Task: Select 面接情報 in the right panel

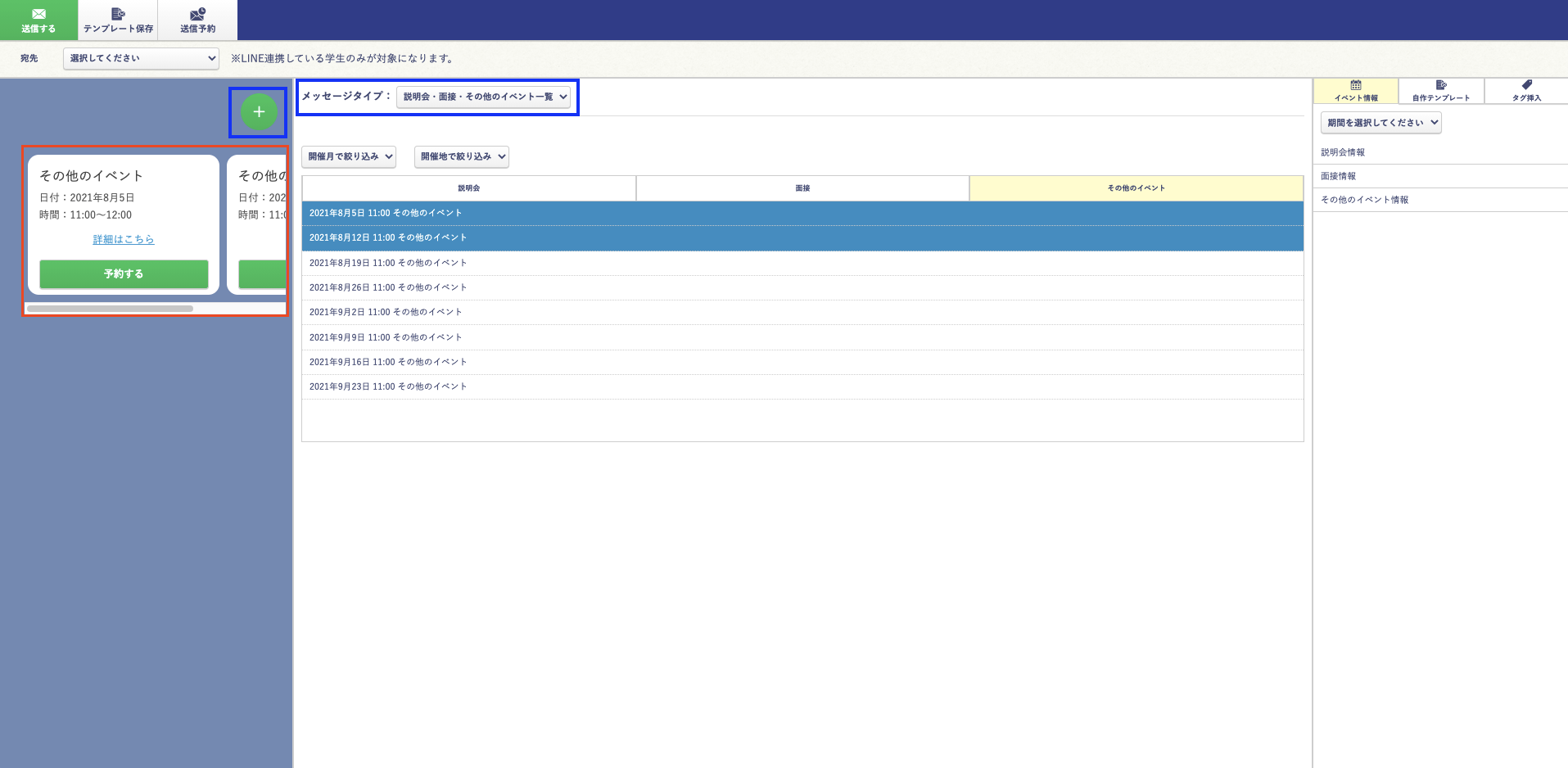Action: click(1338, 176)
